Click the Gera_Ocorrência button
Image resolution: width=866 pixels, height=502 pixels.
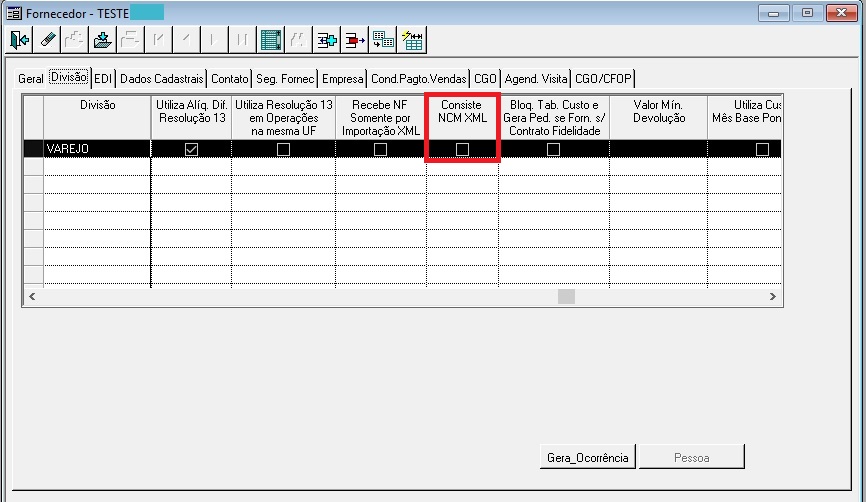[x=588, y=457]
